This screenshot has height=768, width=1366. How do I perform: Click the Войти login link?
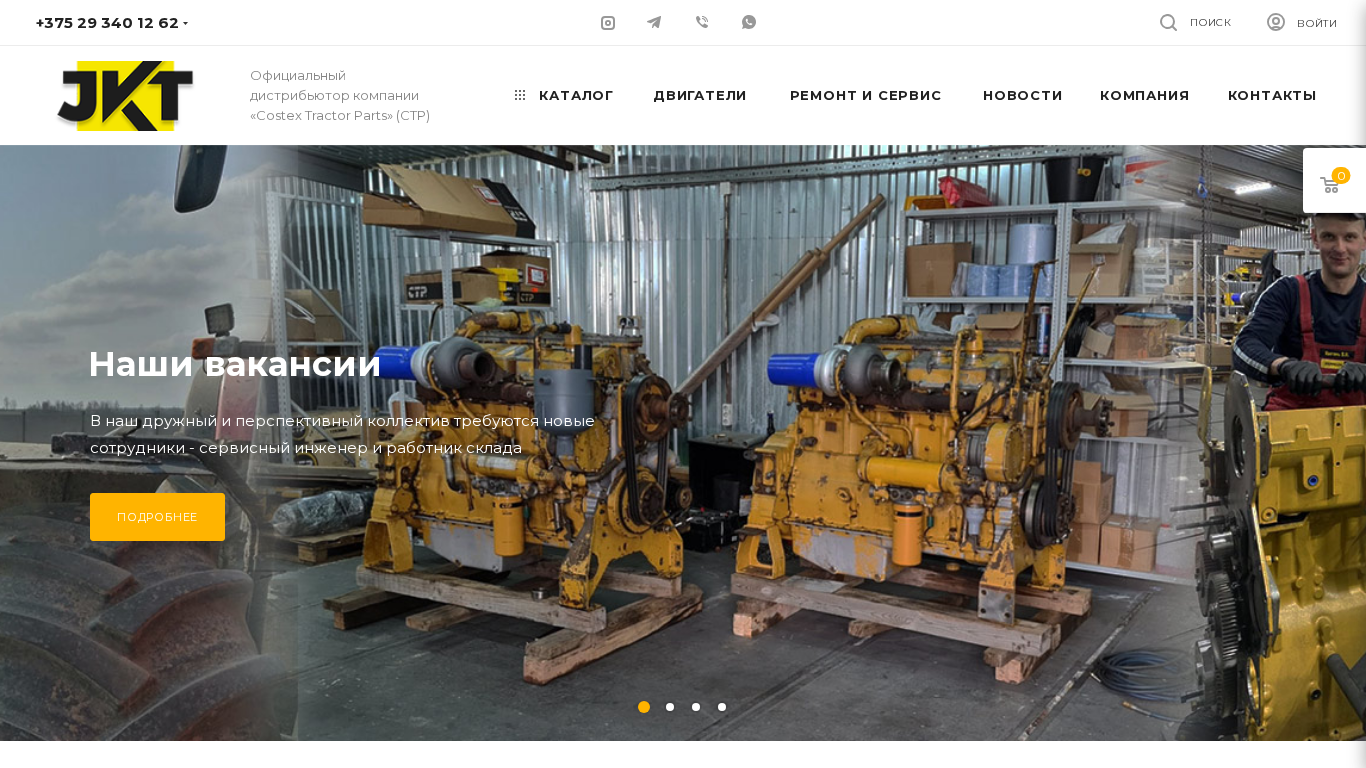pyautogui.click(x=1317, y=23)
